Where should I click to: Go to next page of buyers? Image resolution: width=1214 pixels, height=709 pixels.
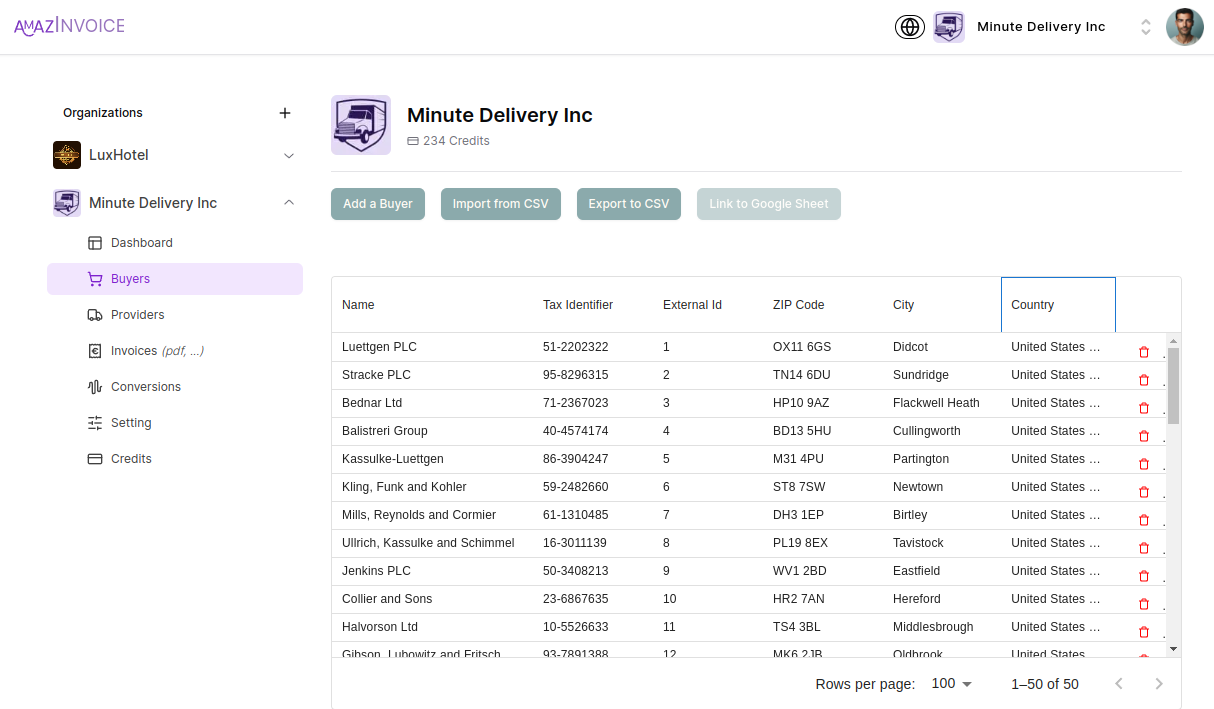pos(1159,683)
